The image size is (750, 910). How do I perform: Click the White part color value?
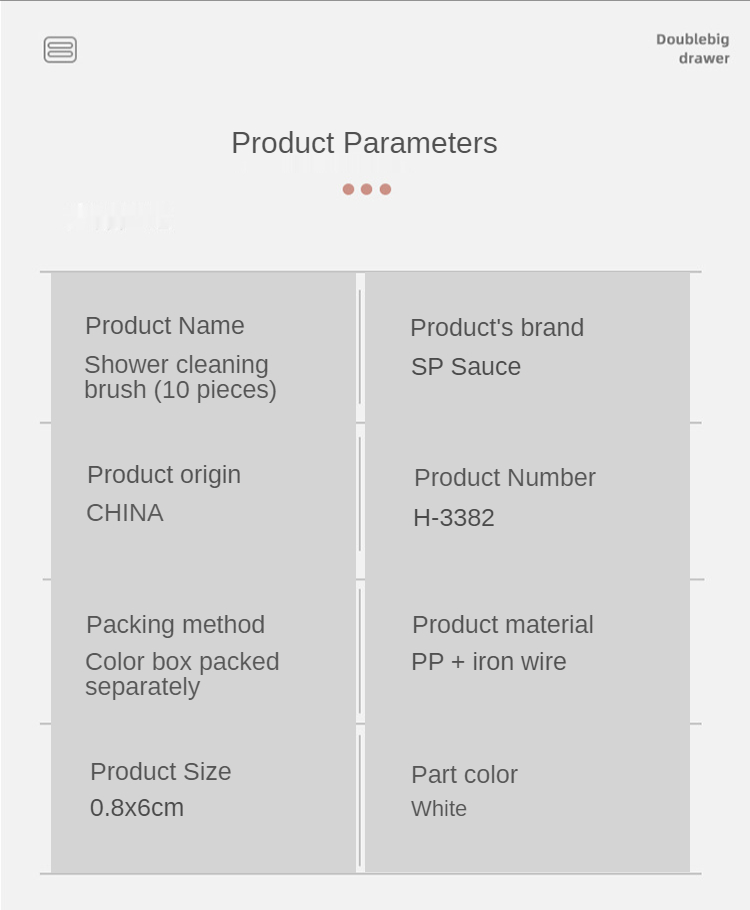point(439,809)
